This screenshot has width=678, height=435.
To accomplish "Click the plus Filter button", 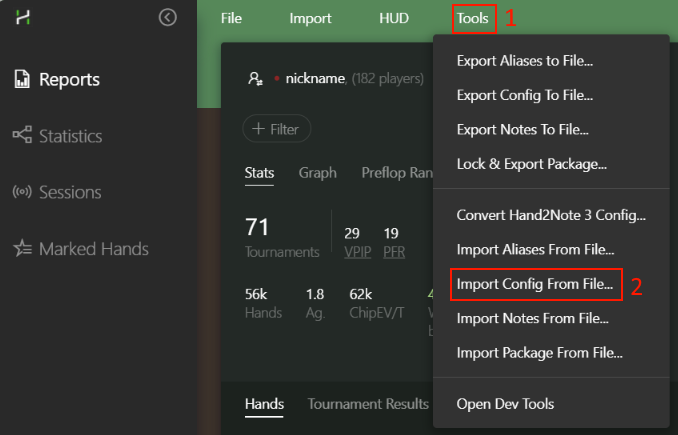I will pos(277,129).
